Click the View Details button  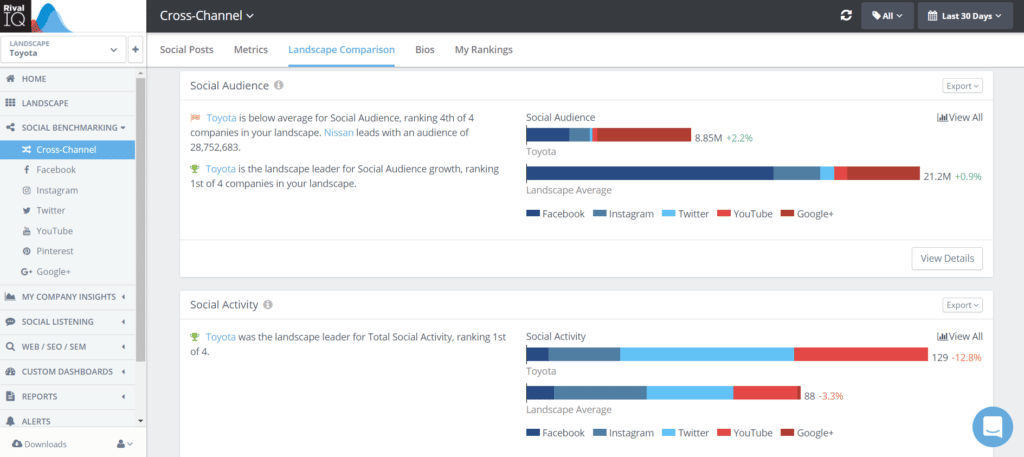[946, 258]
